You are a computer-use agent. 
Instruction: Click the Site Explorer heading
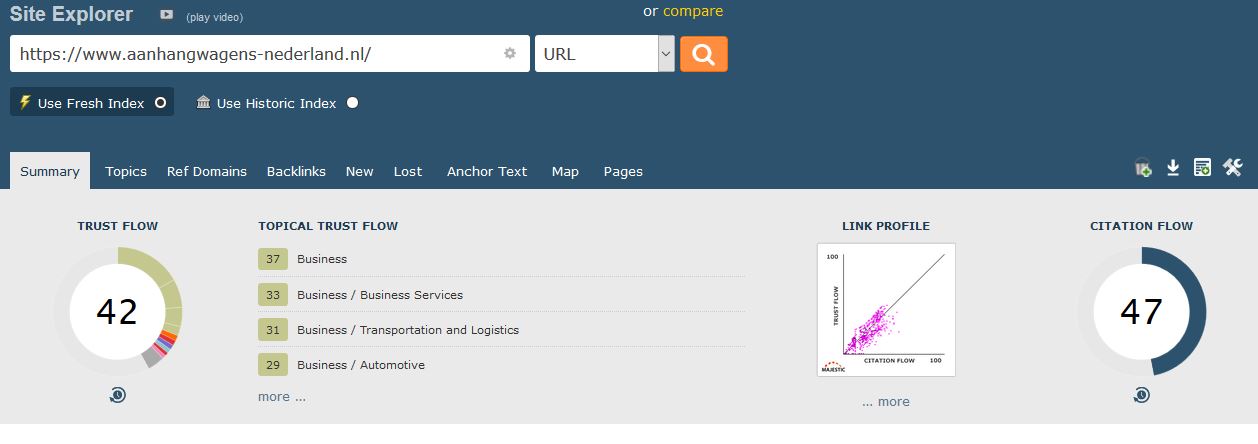tap(71, 14)
